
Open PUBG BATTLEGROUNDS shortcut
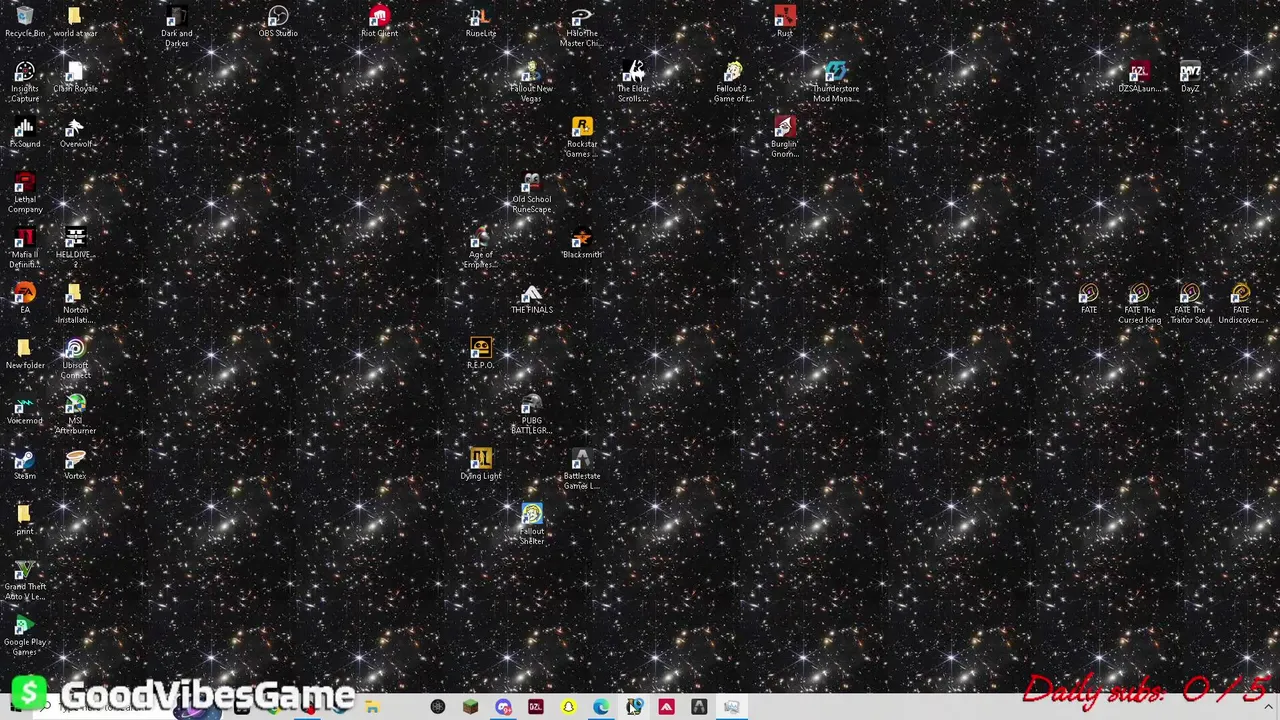coord(532,414)
